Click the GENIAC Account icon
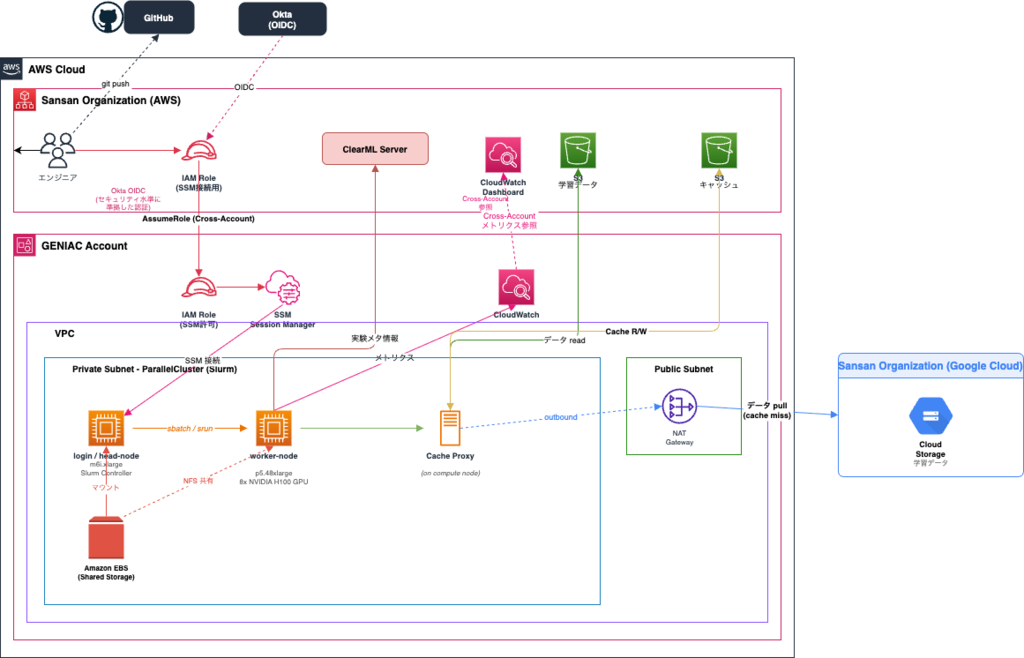Screen dimensions: 1024x658 [x=25, y=245]
